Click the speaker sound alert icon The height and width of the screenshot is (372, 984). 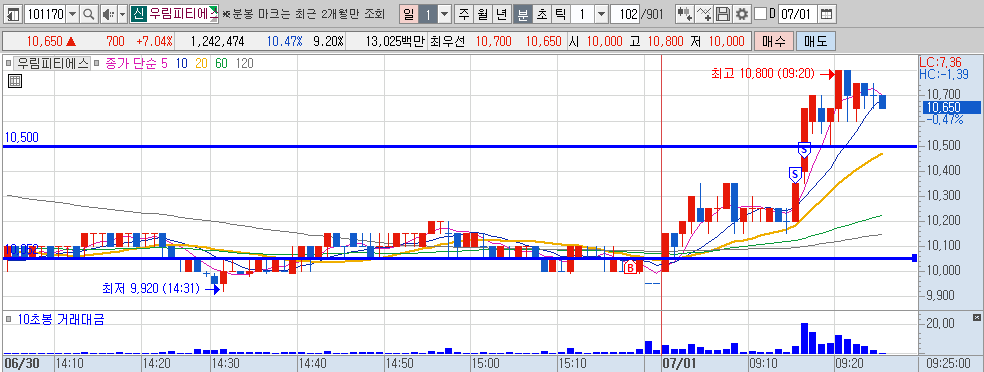[108, 13]
